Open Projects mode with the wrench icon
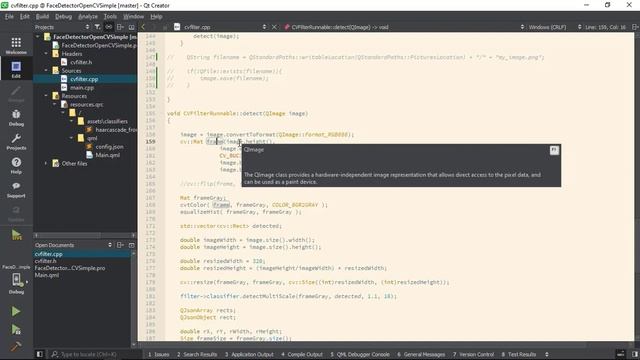This screenshot has height=360, width=640. tap(16, 141)
